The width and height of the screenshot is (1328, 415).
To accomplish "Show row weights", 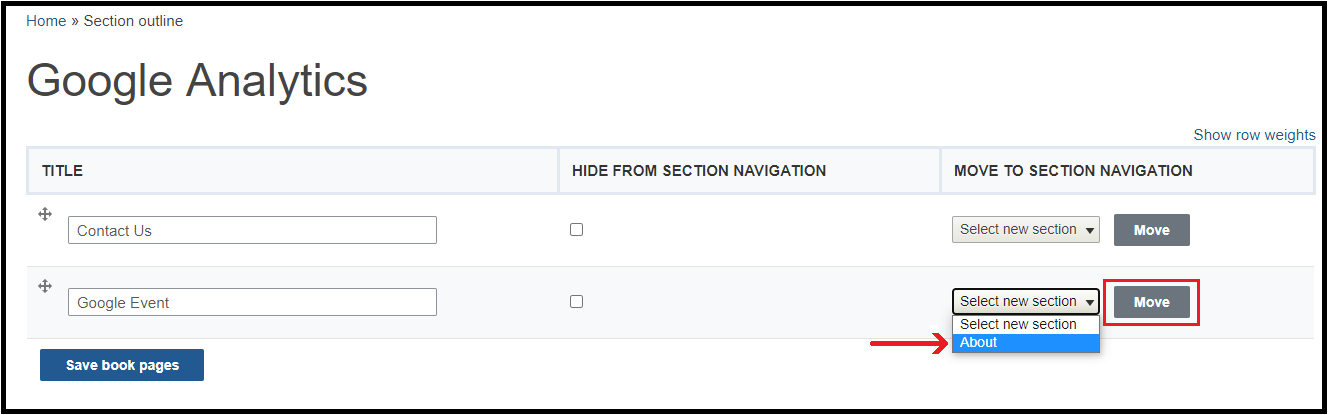I will (x=1254, y=135).
